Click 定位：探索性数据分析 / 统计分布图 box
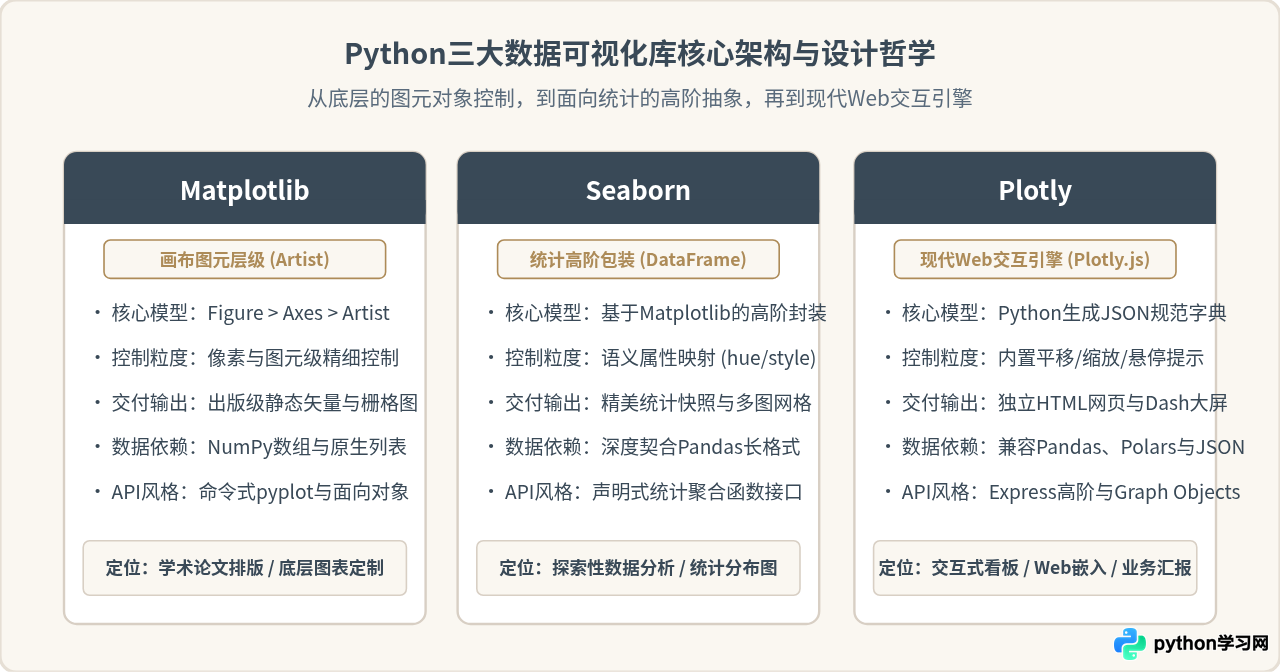The image size is (1280, 672). click(x=638, y=568)
